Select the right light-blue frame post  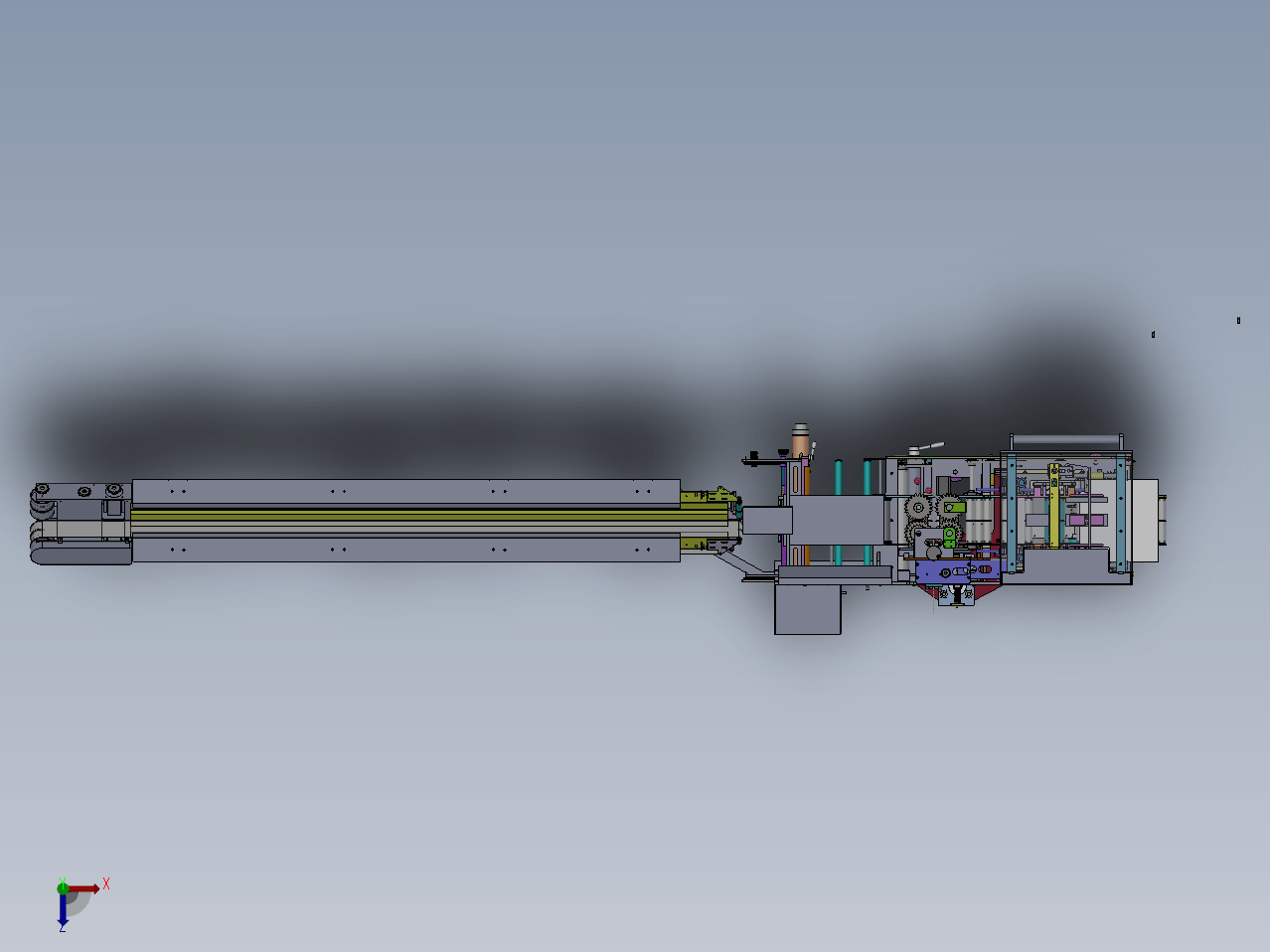point(1121,513)
